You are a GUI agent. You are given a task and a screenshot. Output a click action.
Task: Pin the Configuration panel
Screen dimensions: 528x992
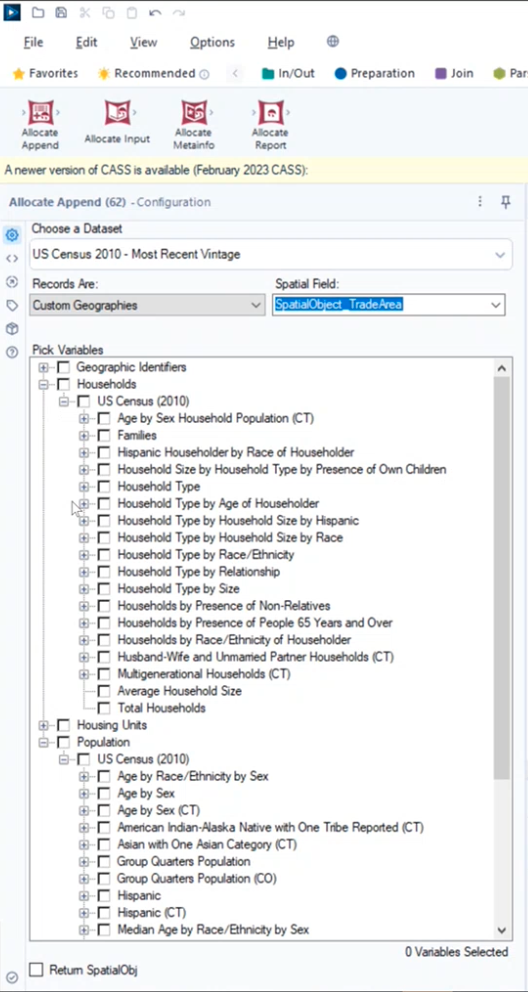coord(505,202)
